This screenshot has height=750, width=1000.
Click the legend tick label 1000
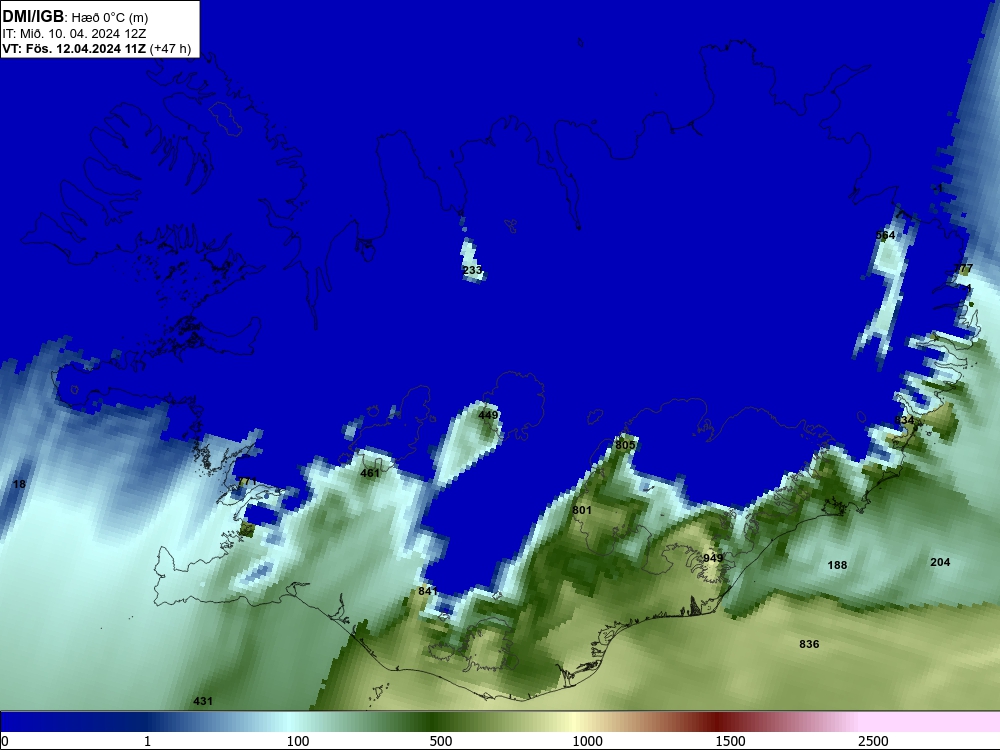point(587,740)
